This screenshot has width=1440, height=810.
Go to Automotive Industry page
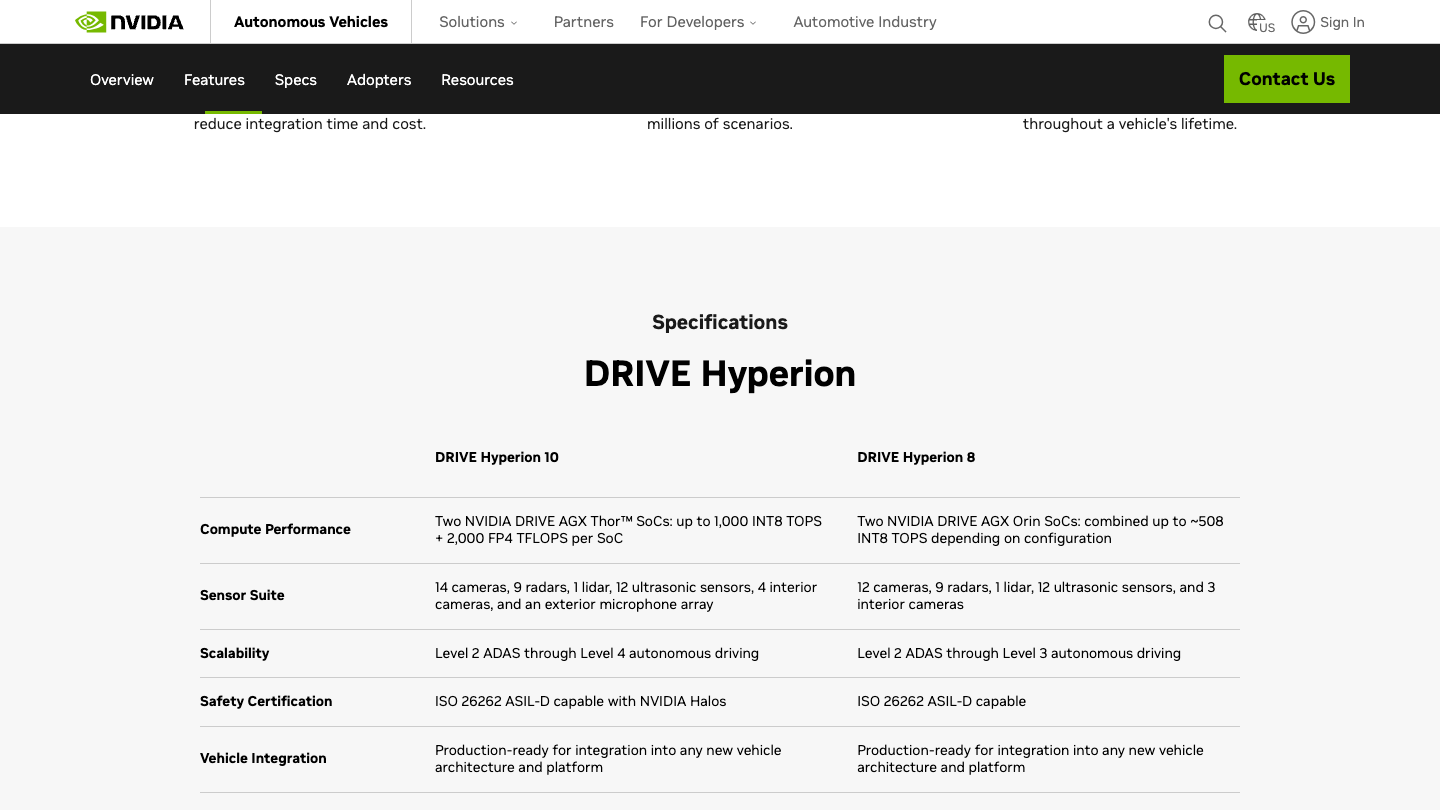(865, 22)
